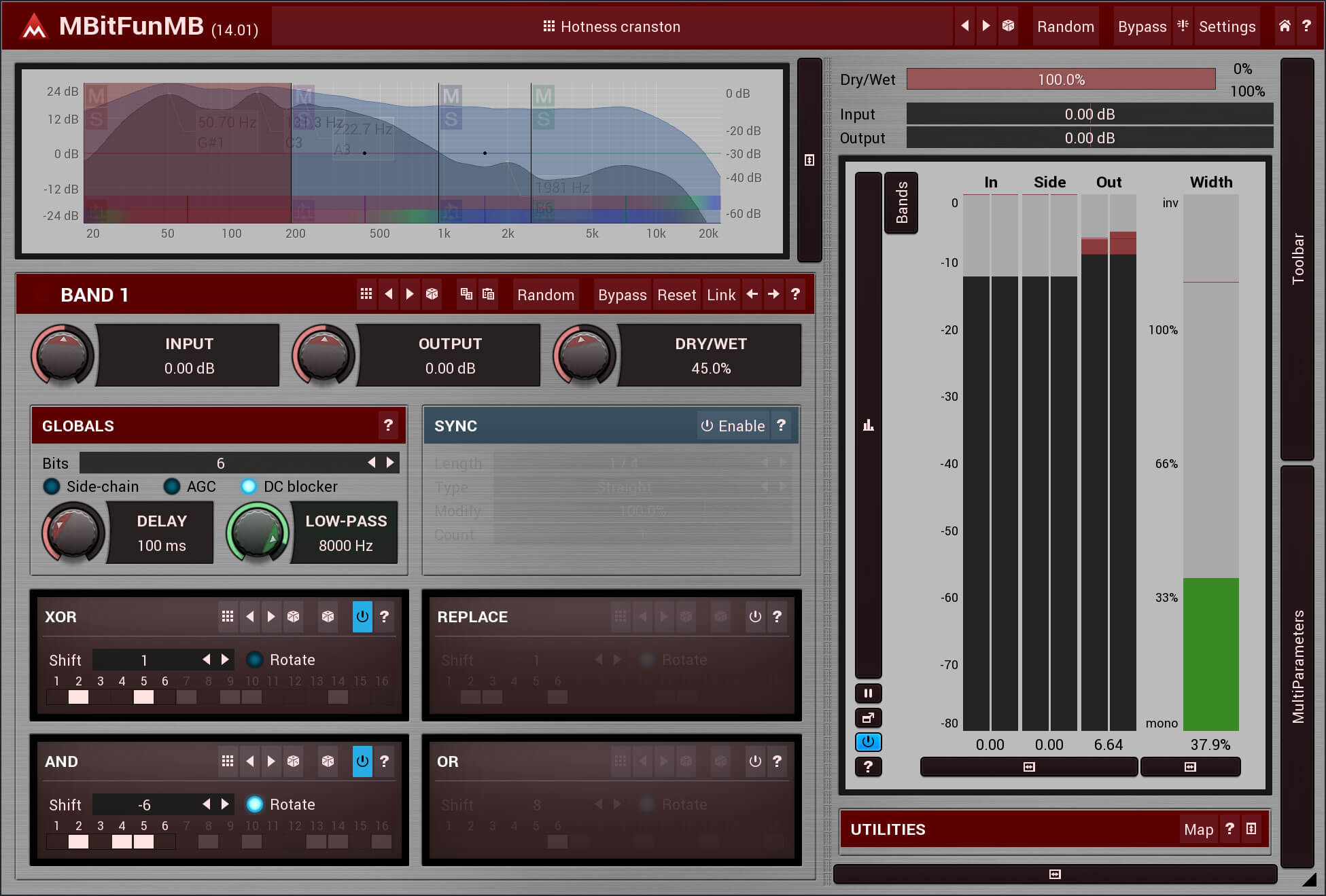Open preset browser grid icon beside Hotness cranston
Viewport: 1326px width, 896px height.
coord(549,26)
